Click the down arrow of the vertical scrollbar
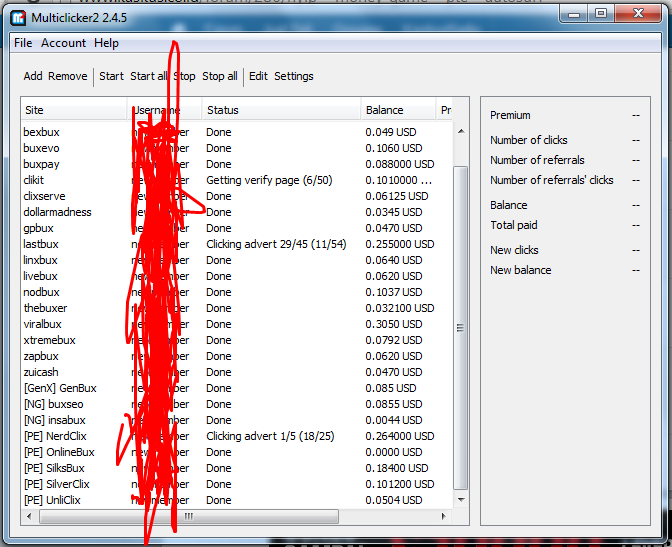This screenshot has width=672, height=547. coord(461,499)
